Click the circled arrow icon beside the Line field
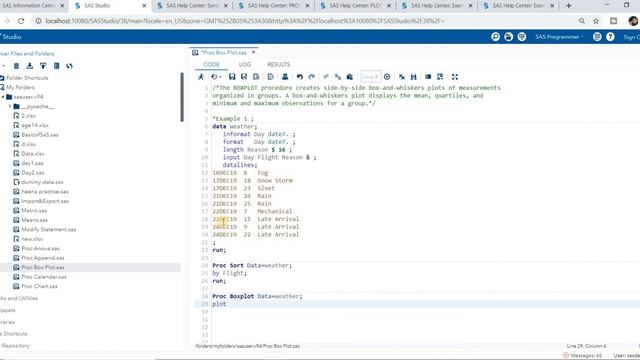640x360 pixels. 387,77
